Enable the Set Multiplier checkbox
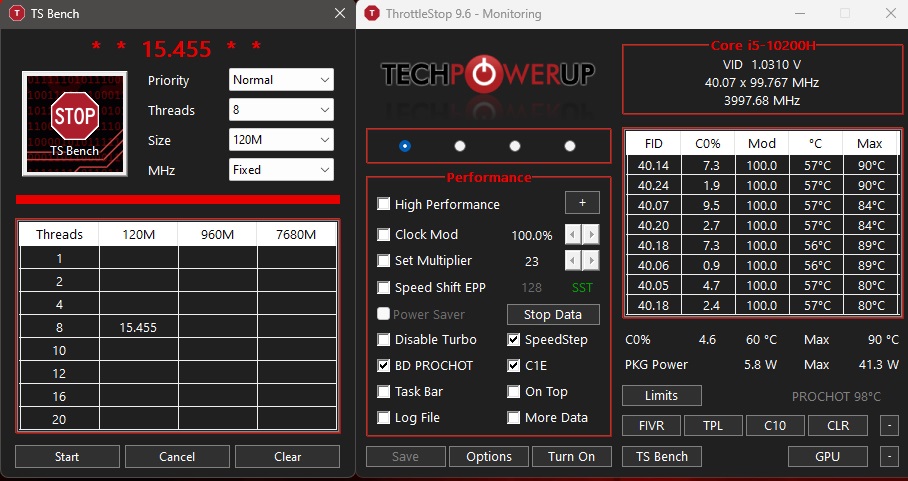 point(383,260)
